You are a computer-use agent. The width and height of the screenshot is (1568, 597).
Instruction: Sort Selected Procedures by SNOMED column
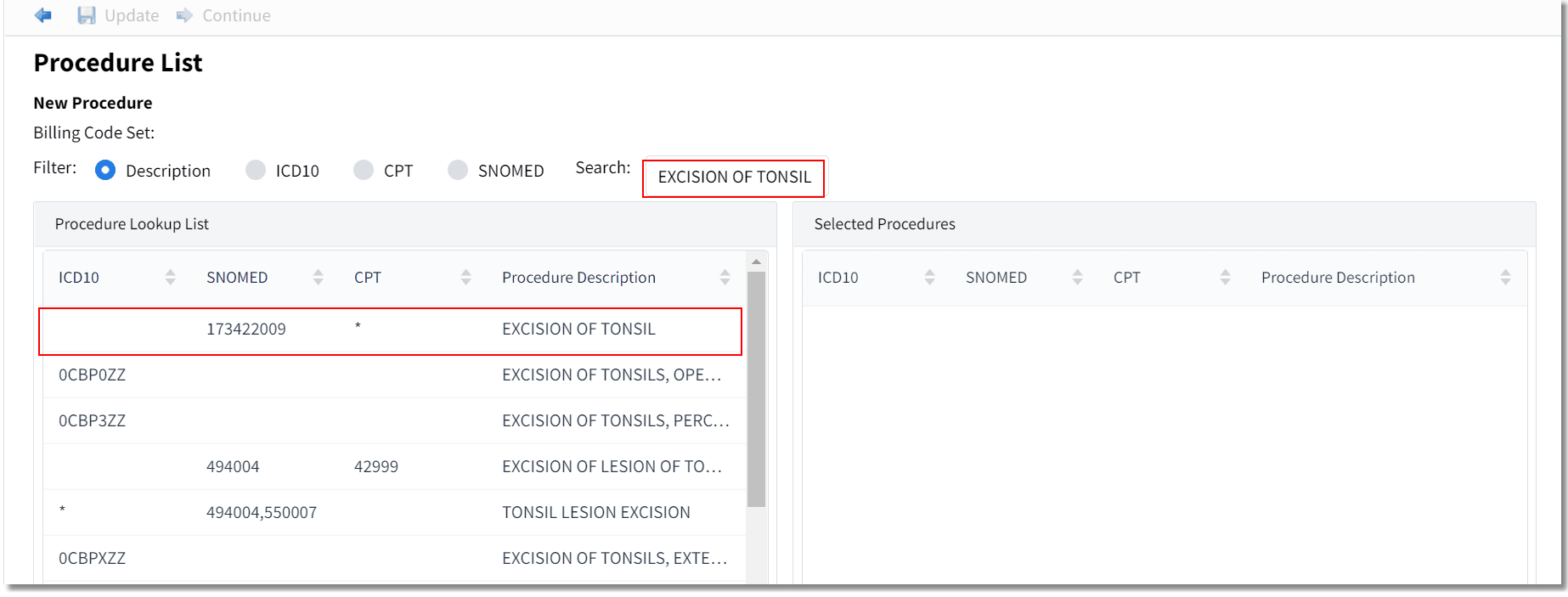pyautogui.click(x=1077, y=277)
